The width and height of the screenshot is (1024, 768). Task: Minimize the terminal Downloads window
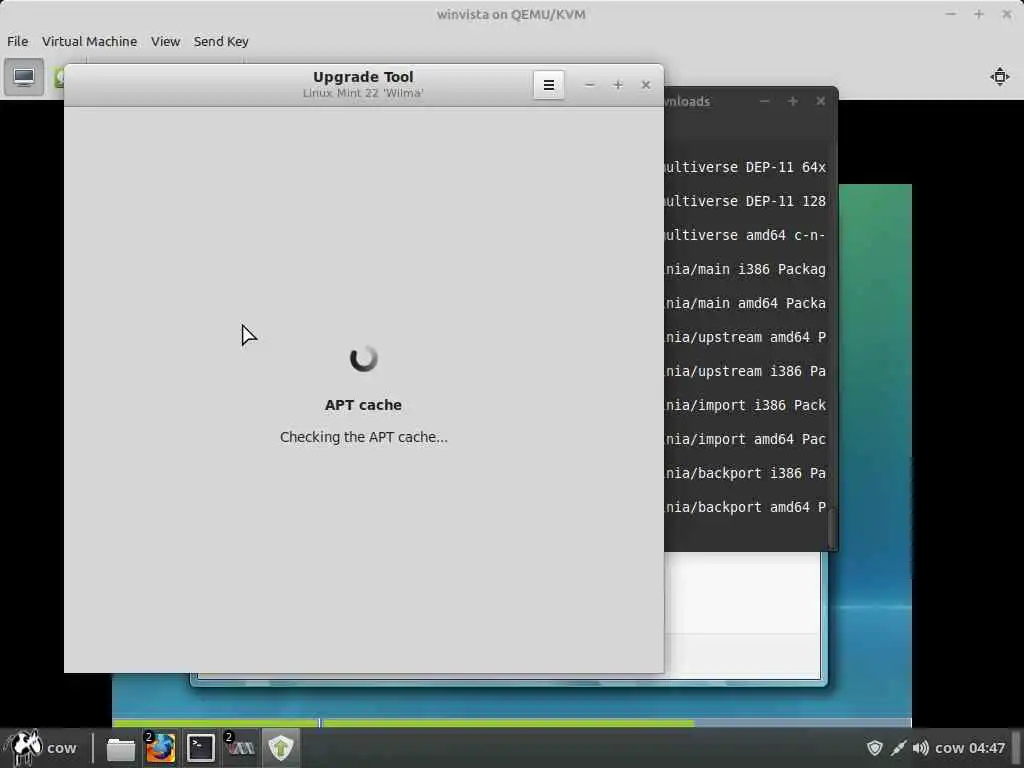[x=765, y=101]
